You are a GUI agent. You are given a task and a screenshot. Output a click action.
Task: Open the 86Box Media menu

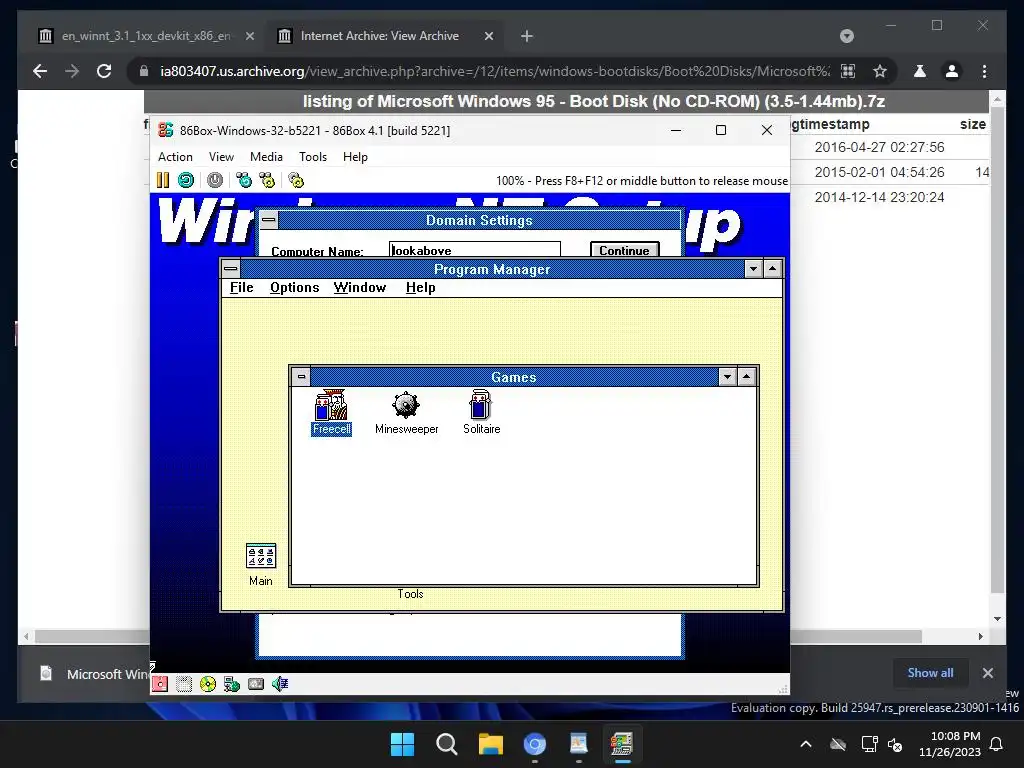pos(266,157)
